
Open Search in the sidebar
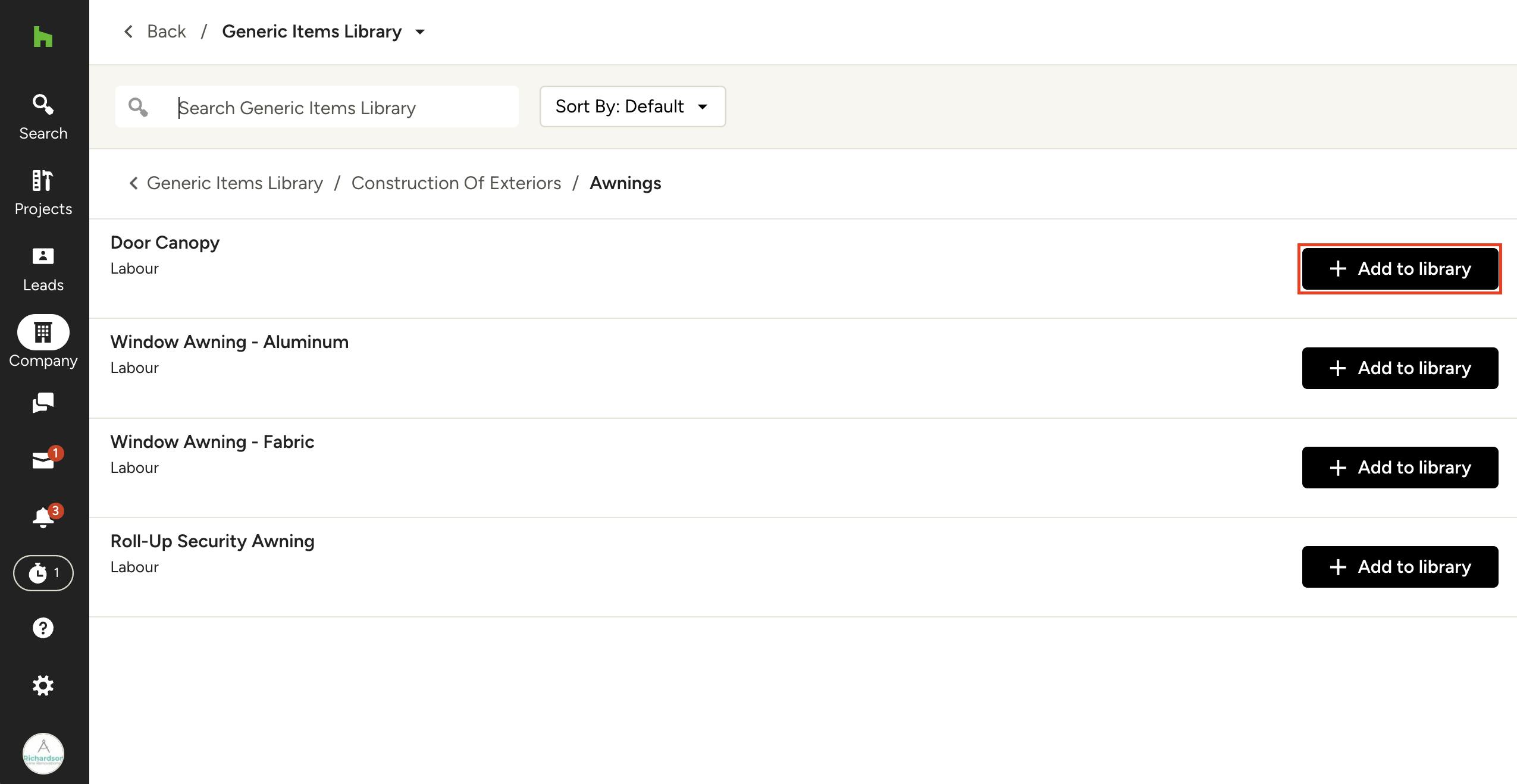tap(43, 117)
